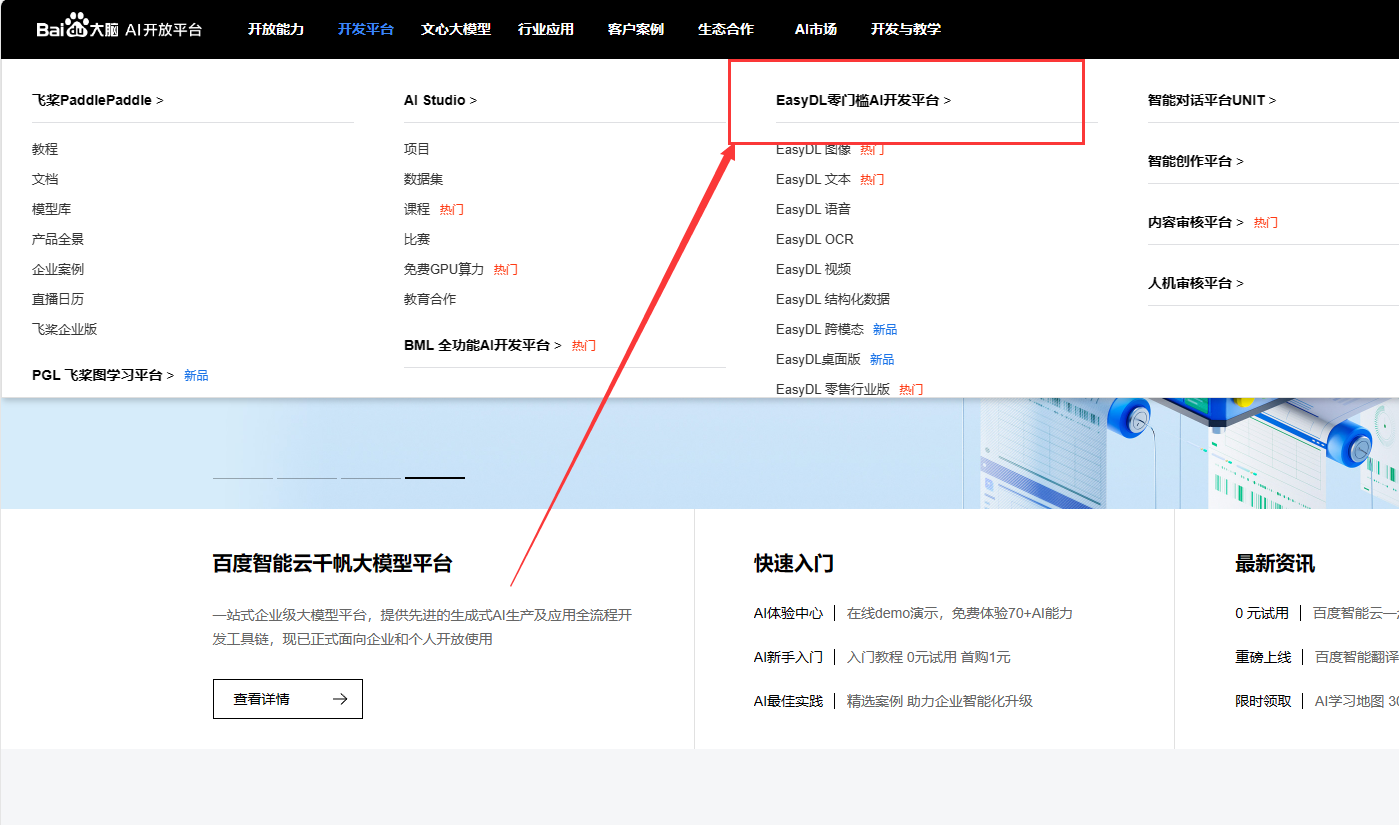Select the third carousel slide indicator
This screenshot has width=1399, height=825.
(x=371, y=478)
